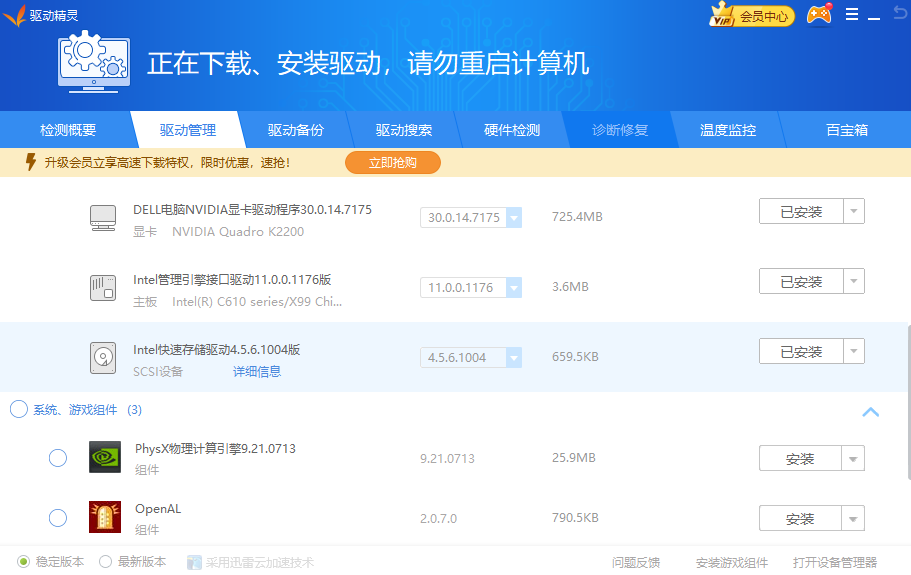Check the 系统、游戏组件 group circle

click(19, 409)
